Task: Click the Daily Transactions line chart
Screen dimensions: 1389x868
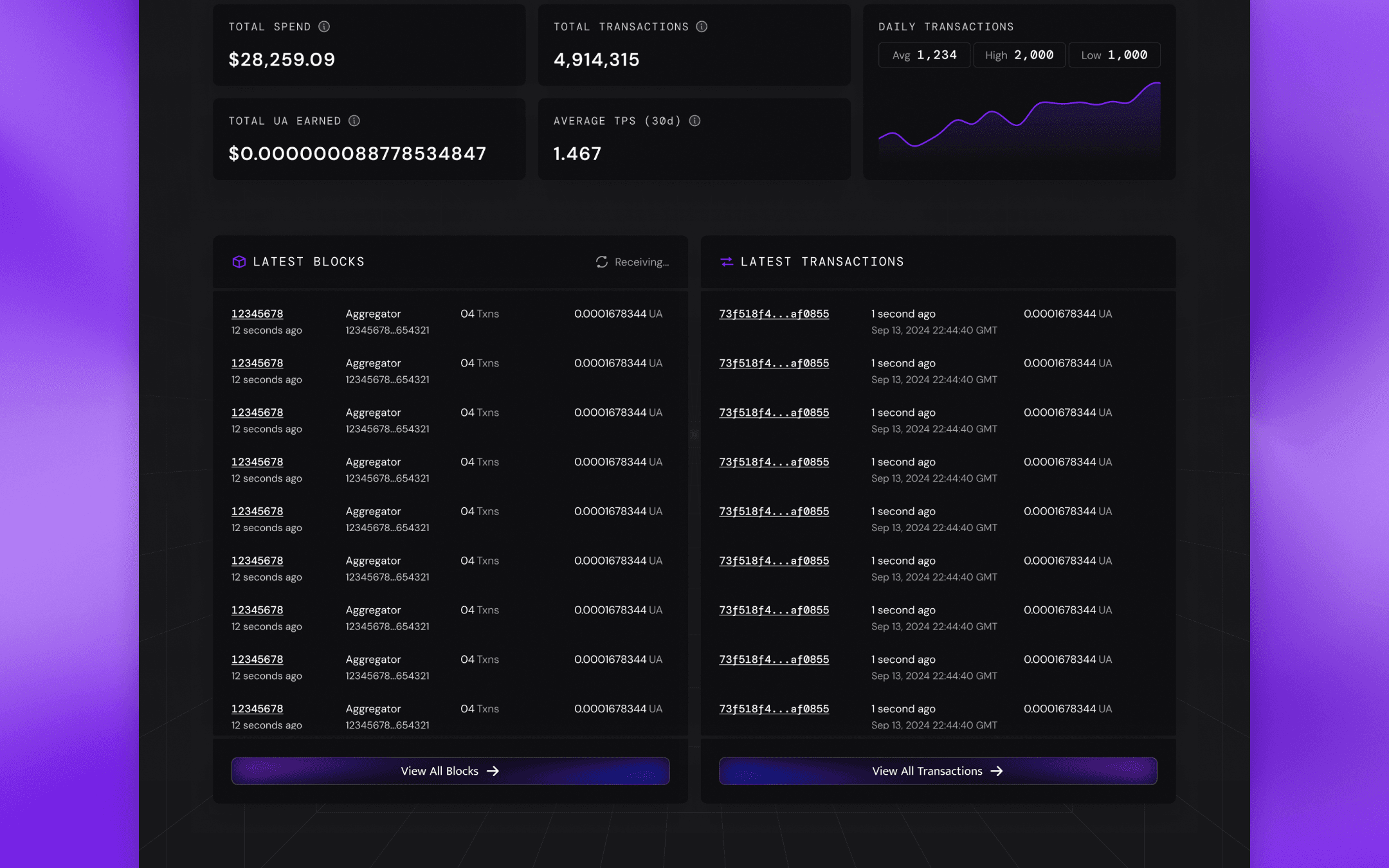Action: 1019,117
